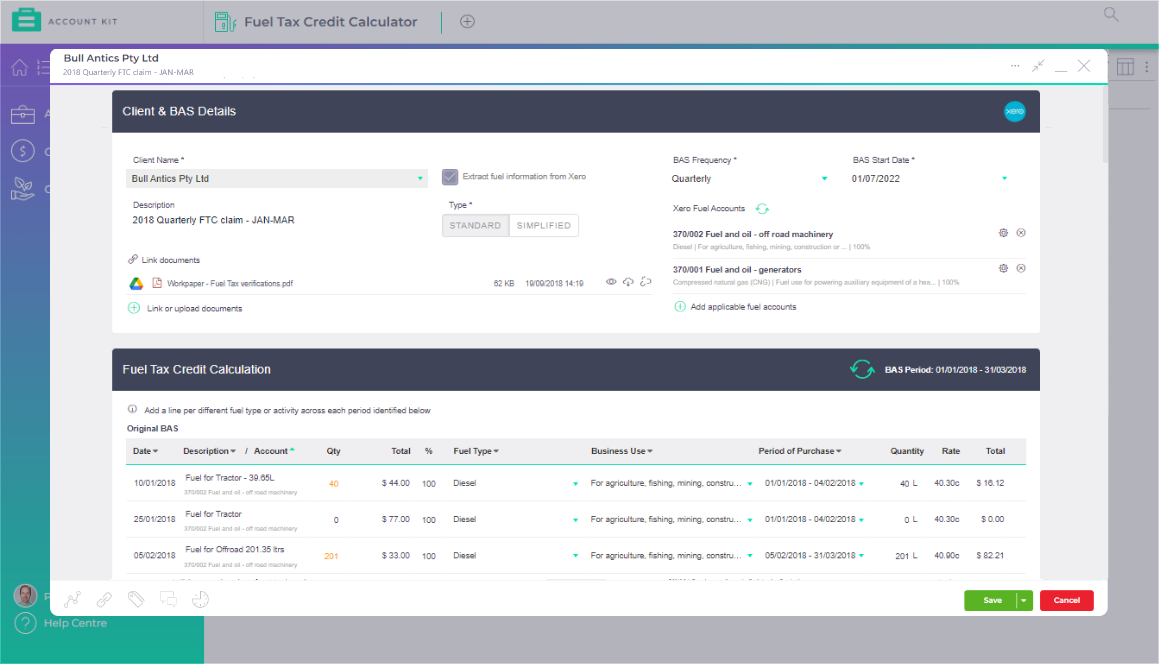Switch type to STANDARD

coord(475,225)
